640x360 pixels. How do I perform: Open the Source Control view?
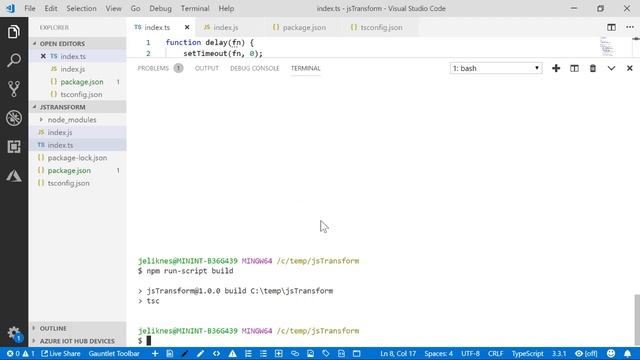pyautogui.click(x=13, y=89)
